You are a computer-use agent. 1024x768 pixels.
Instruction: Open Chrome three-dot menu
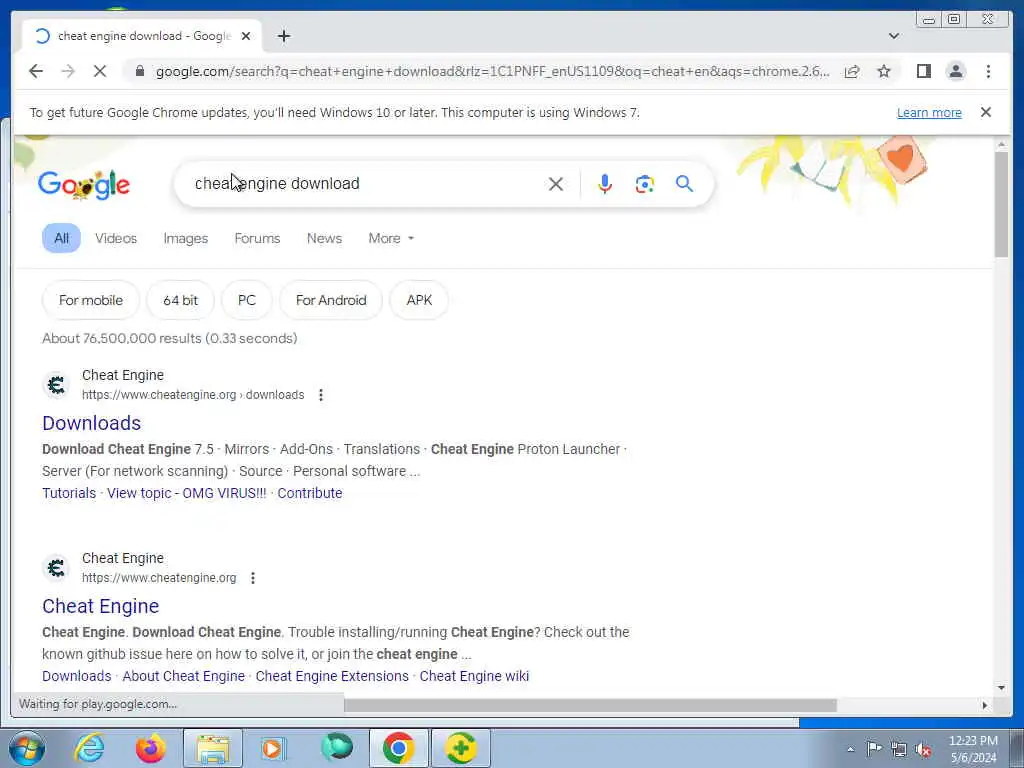pyautogui.click(x=988, y=71)
